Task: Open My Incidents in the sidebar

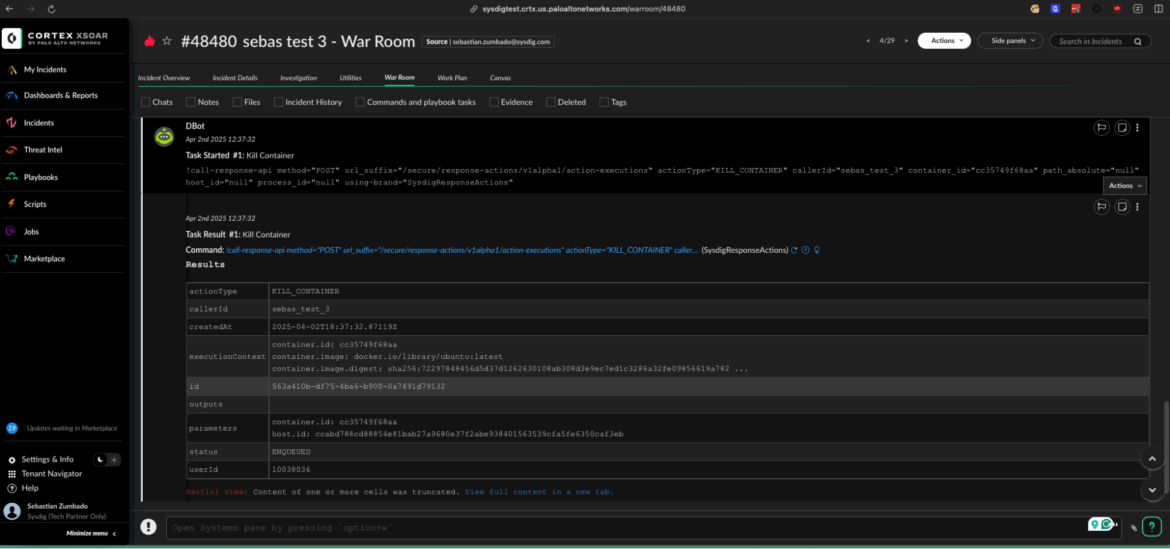Action: click(45, 69)
